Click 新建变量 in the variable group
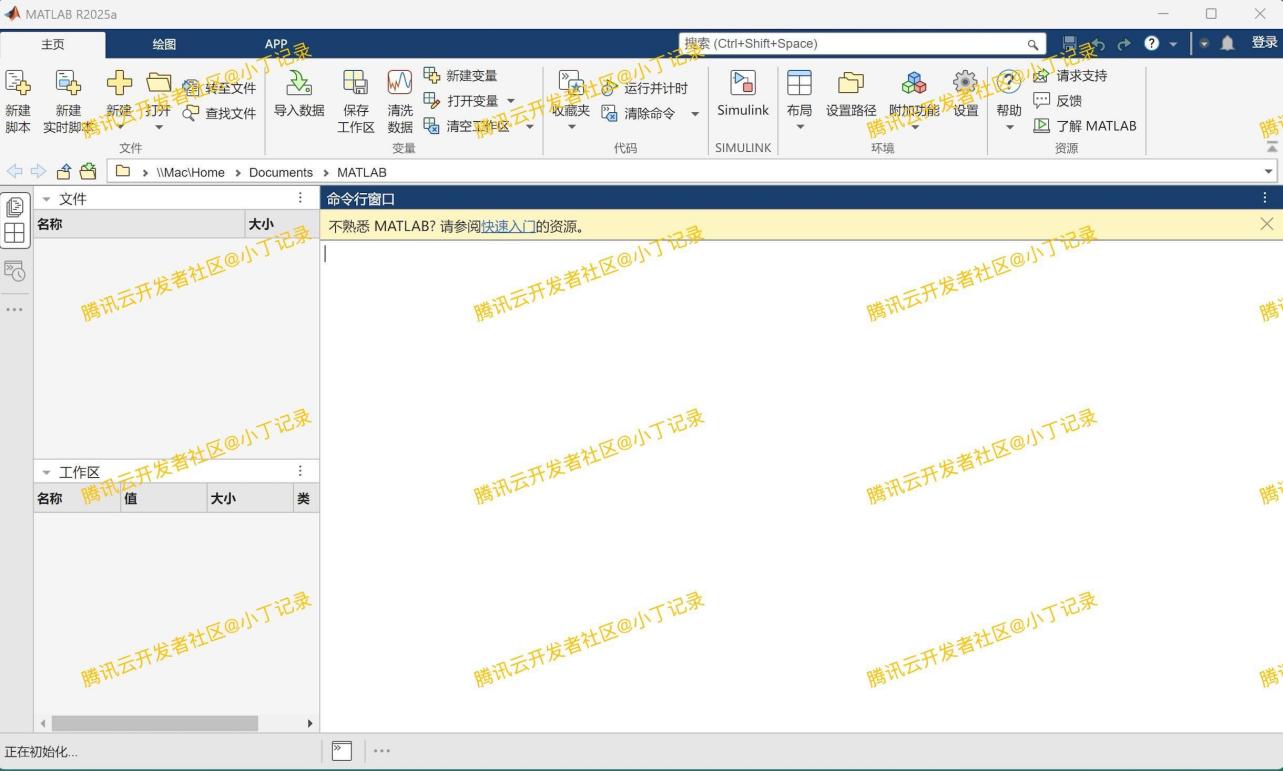 461,75
